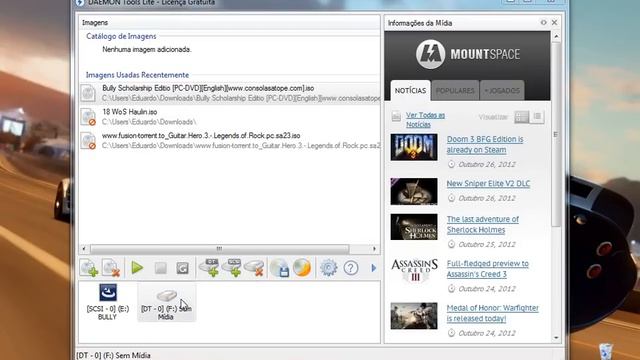Open Assassin's Creed 3 preview link
Viewport: 640px width, 360px height.
pyautogui.click(x=487, y=269)
